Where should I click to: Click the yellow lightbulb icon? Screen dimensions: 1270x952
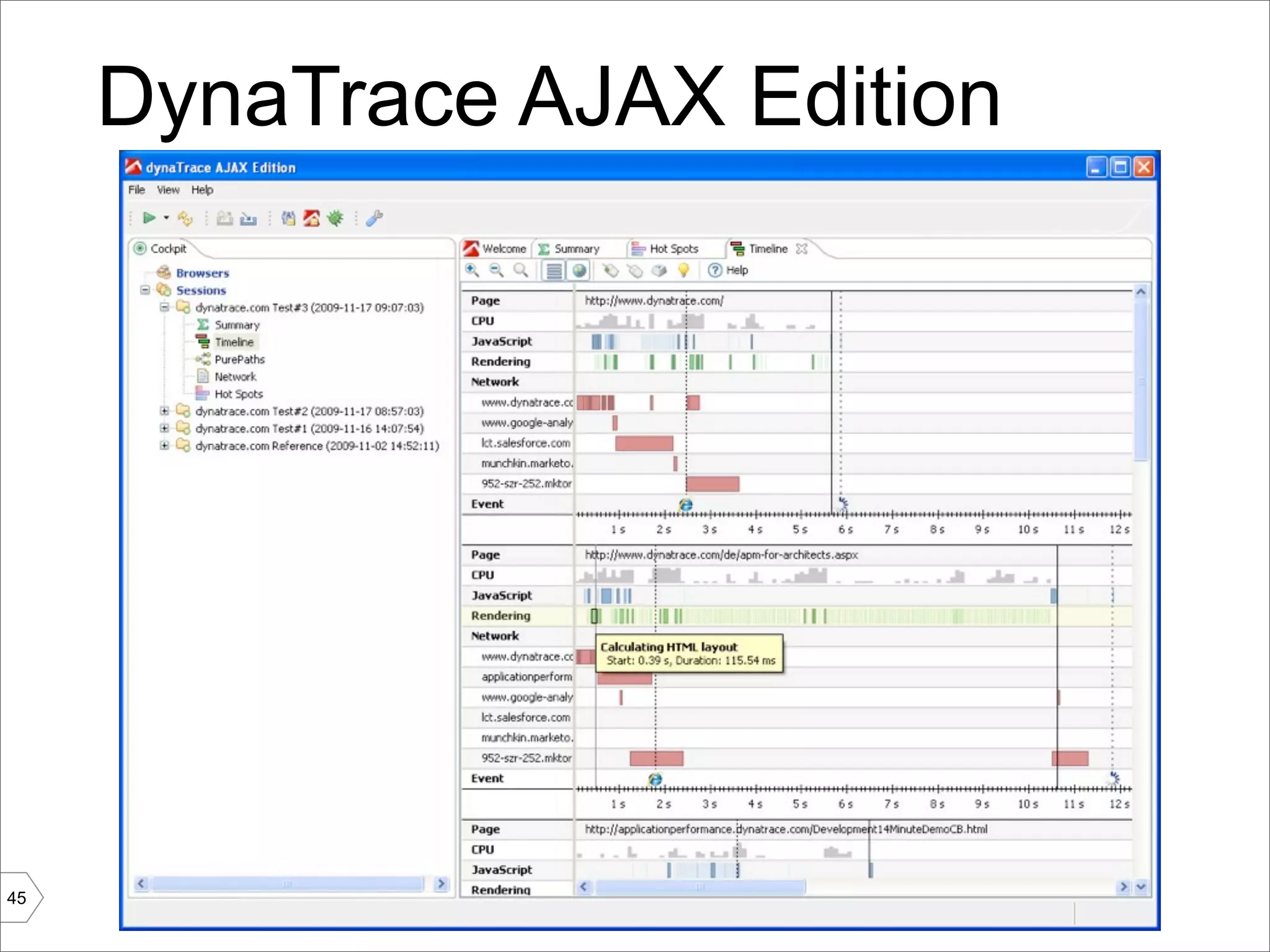pyautogui.click(x=683, y=270)
